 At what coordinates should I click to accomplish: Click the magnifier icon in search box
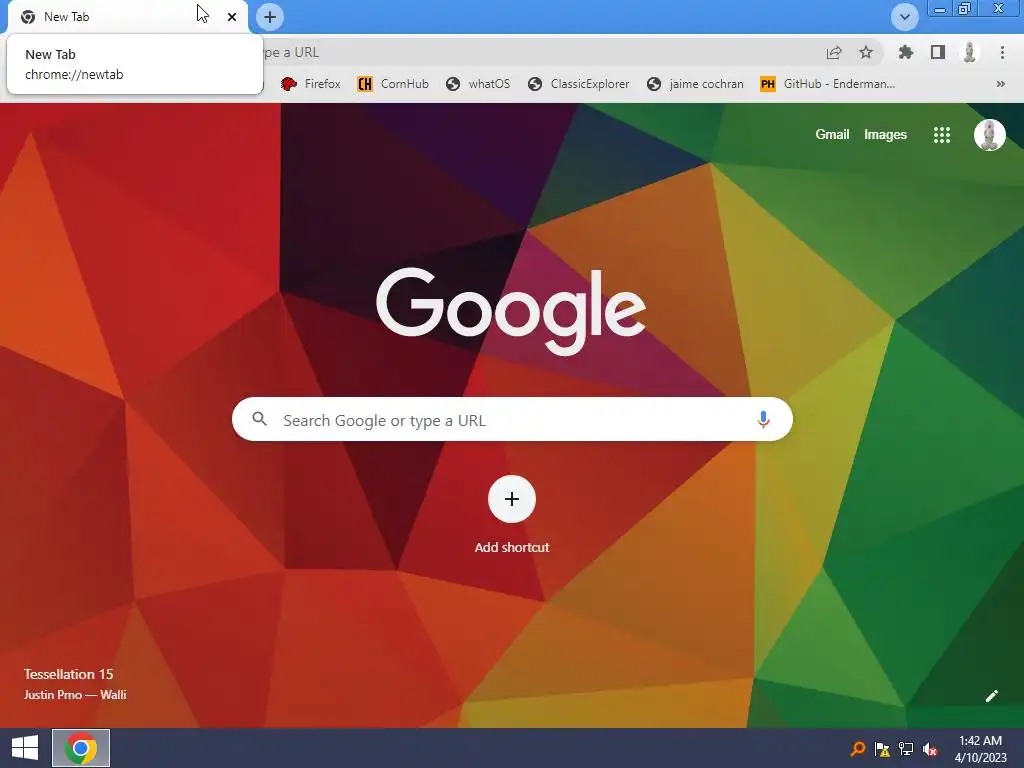click(260, 419)
